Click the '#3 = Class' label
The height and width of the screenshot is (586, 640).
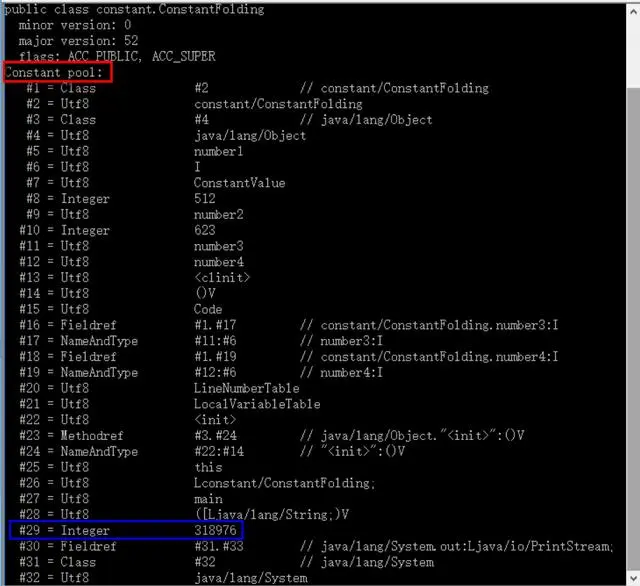pyautogui.click(x=61, y=120)
